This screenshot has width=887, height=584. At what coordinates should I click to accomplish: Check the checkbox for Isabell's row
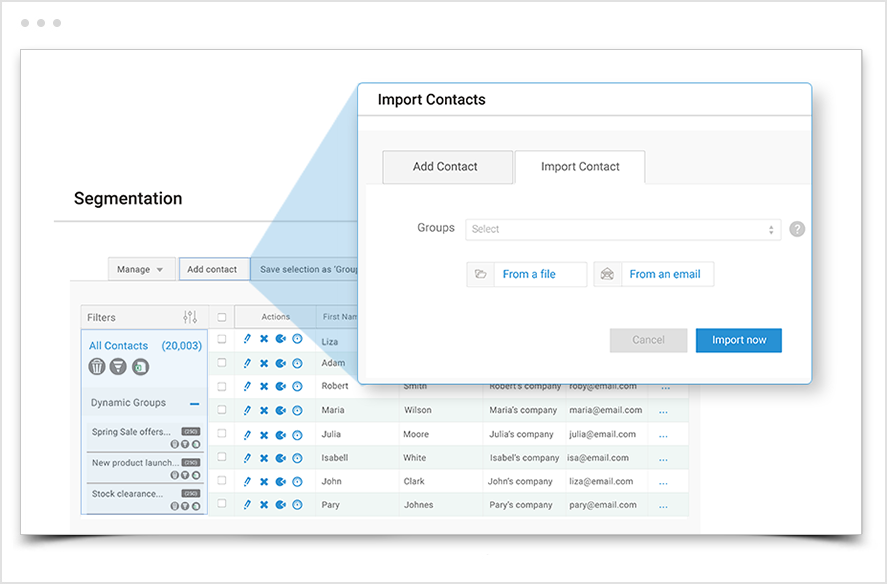(222, 457)
